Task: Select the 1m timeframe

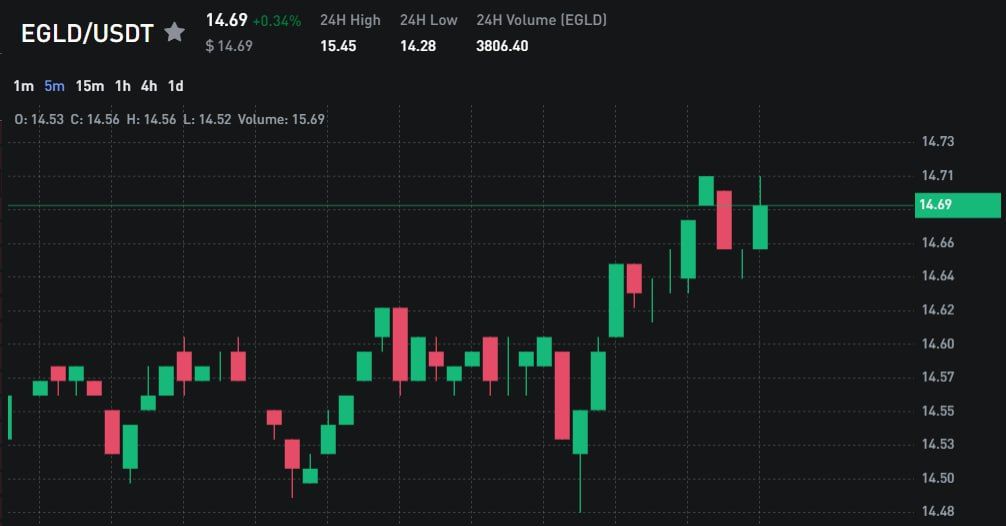Action: pos(24,86)
